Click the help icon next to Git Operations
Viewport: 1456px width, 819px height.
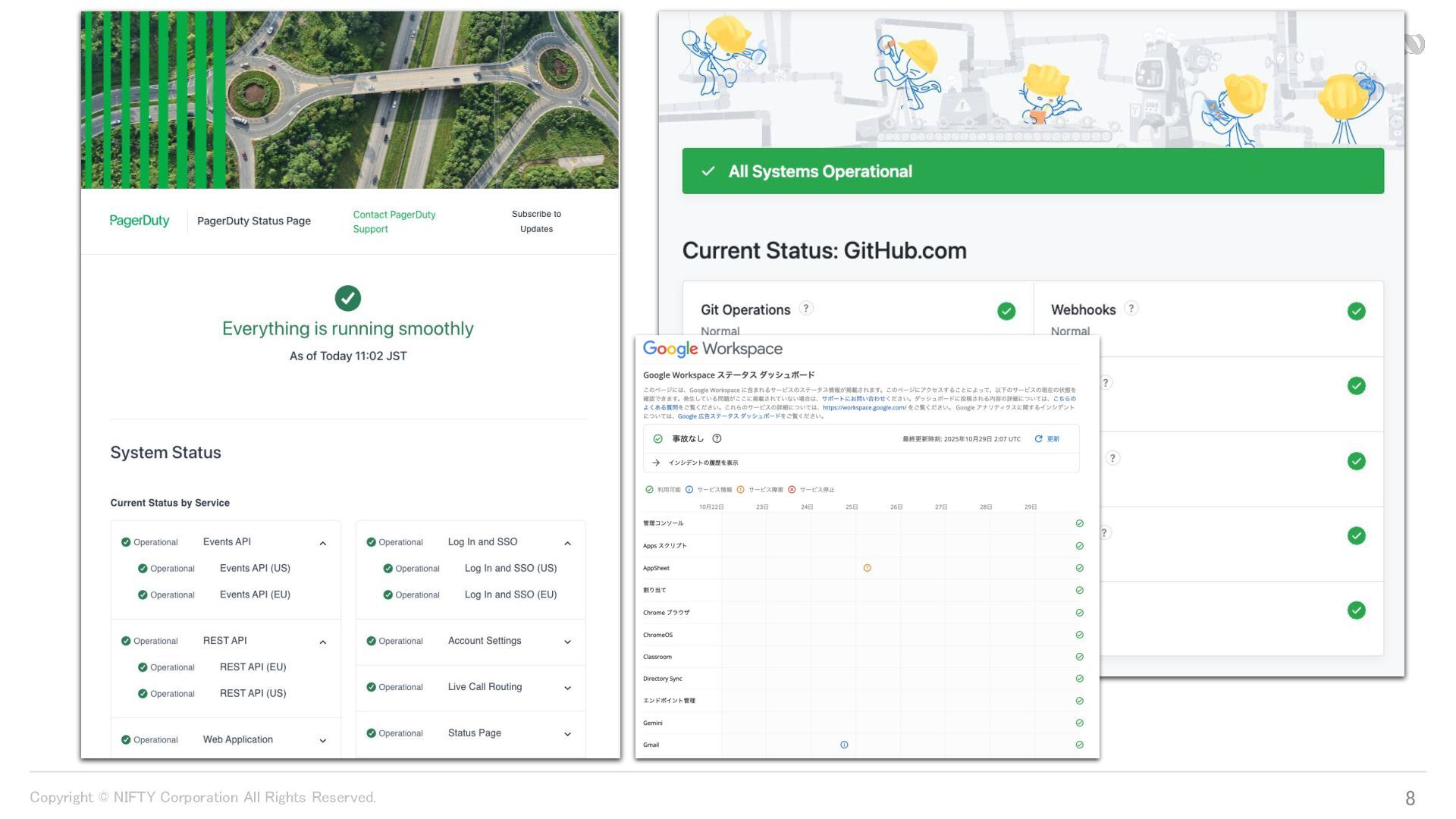click(806, 308)
